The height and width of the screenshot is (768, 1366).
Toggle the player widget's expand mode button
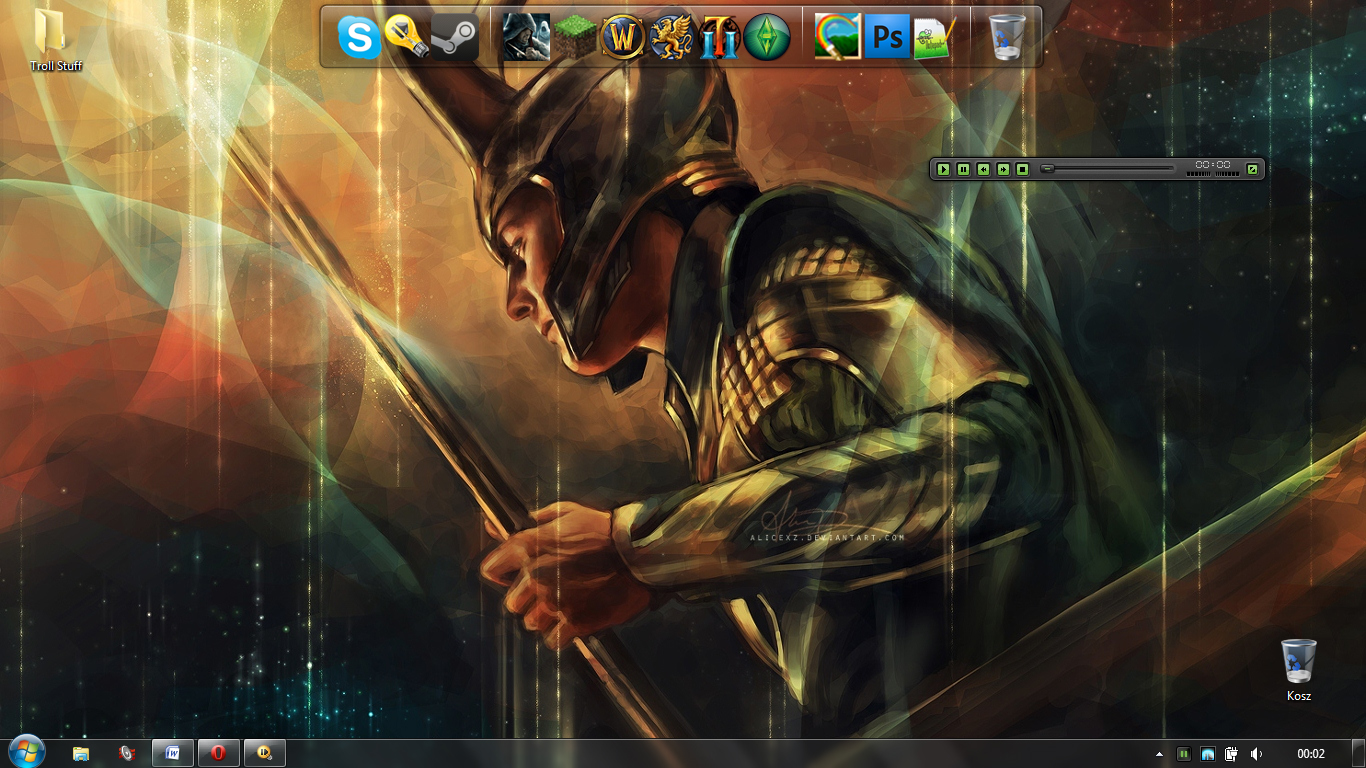1252,169
